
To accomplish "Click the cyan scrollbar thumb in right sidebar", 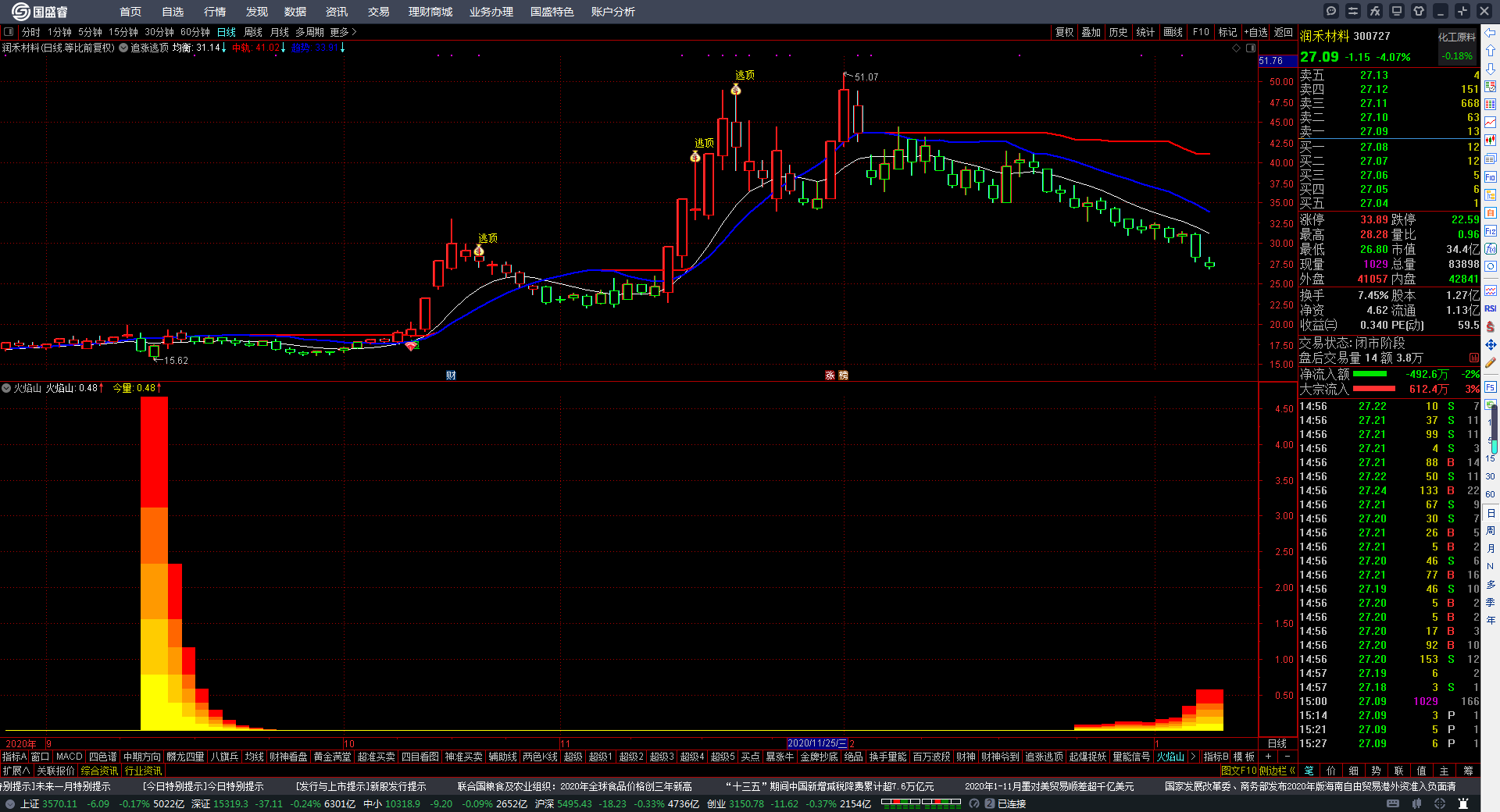I will tap(1494, 447).
